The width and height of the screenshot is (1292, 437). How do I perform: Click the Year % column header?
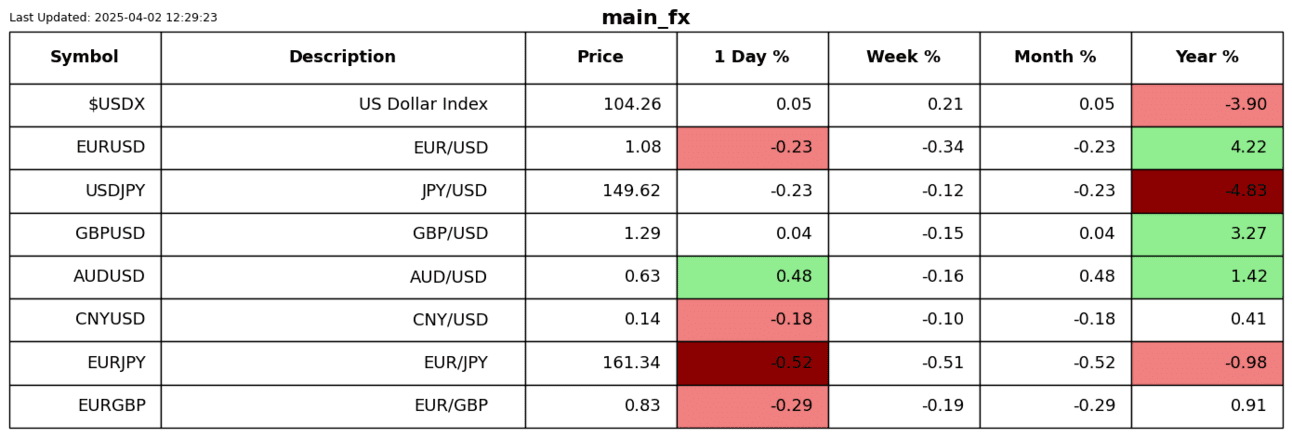(x=1207, y=57)
